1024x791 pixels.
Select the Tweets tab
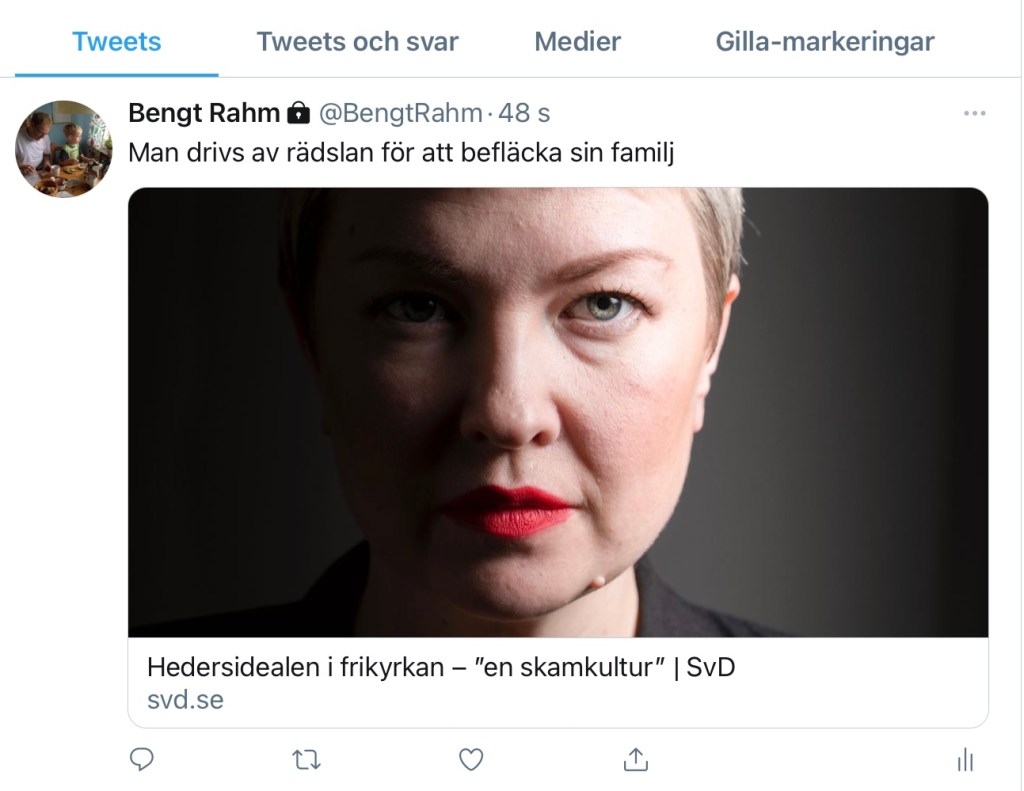pyautogui.click(x=117, y=42)
